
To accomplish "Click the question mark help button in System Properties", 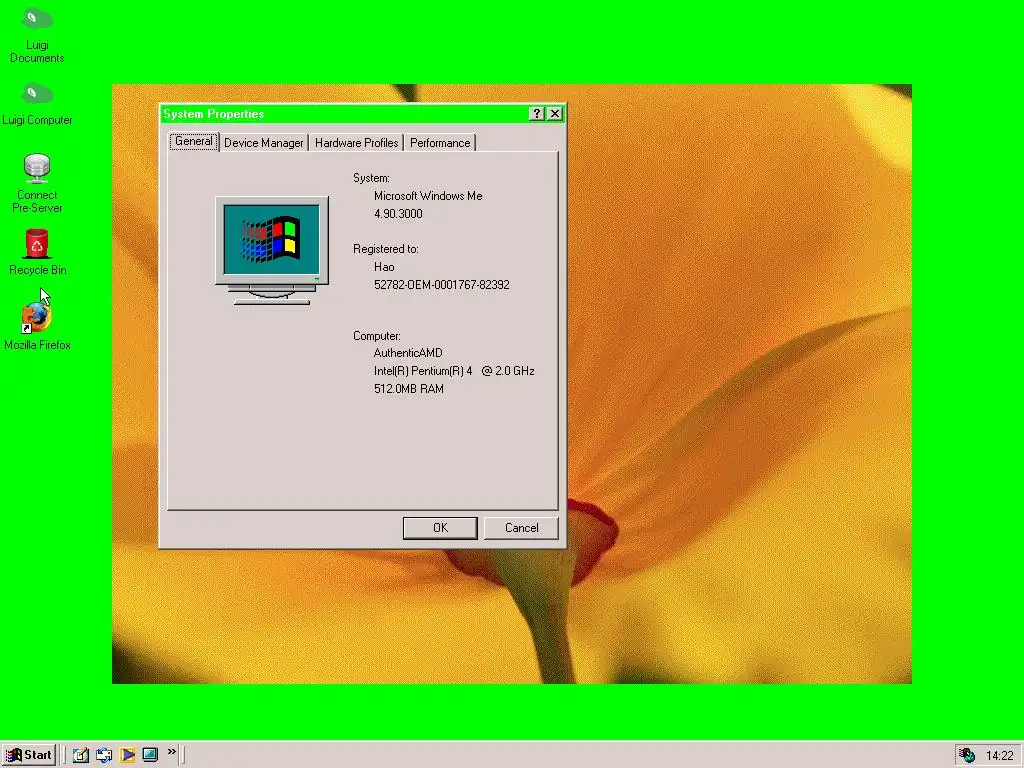I will click(536, 114).
